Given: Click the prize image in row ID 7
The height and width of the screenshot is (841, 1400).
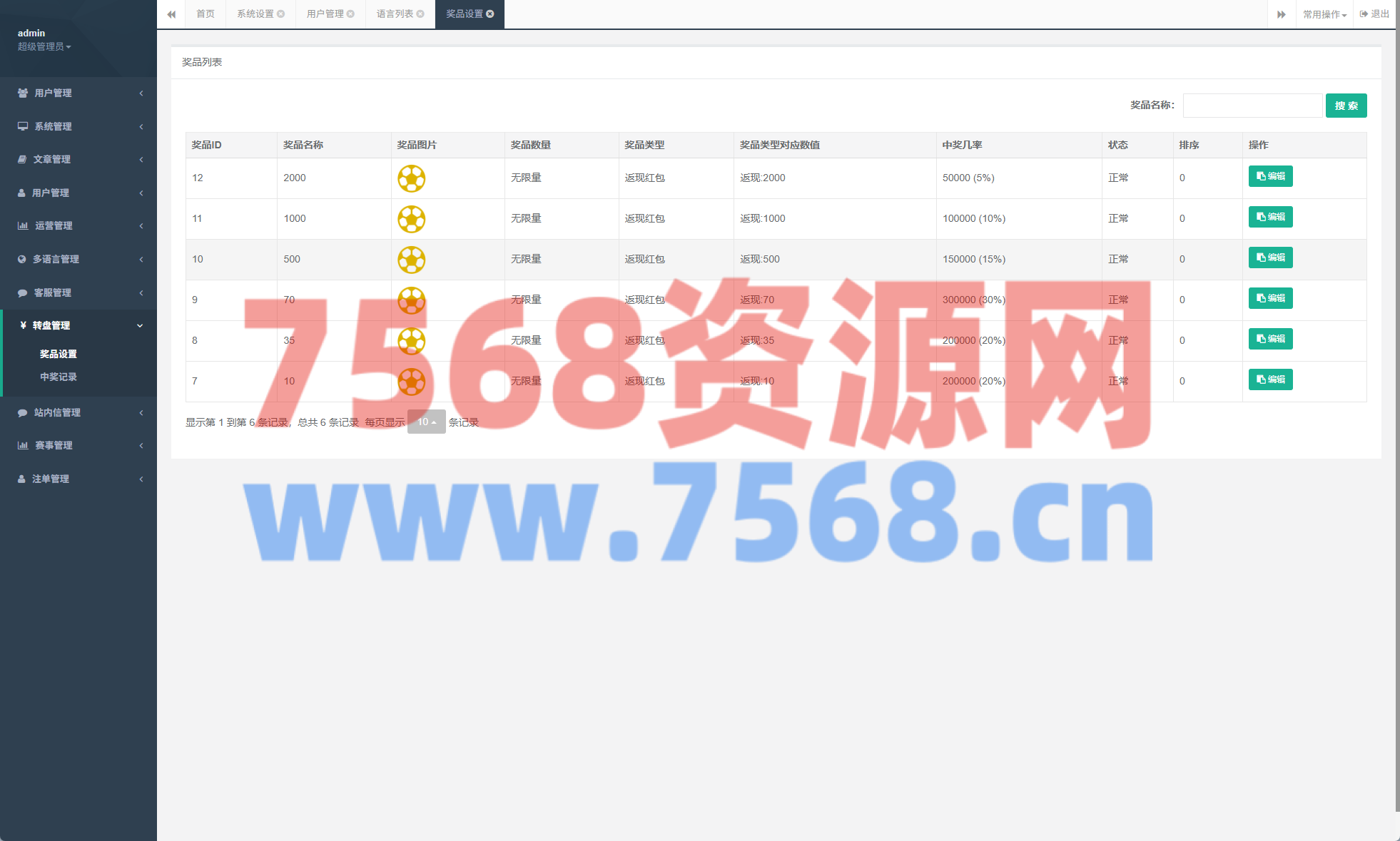Looking at the screenshot, I should [x=411, y=382].
